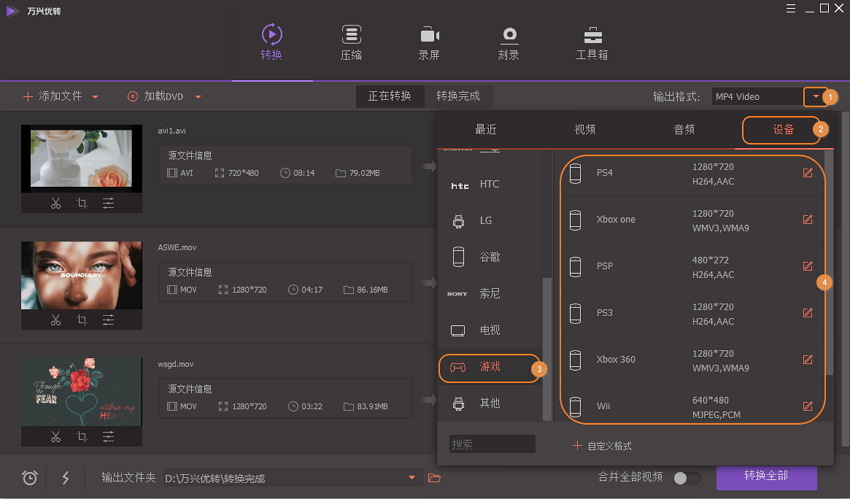Click 自定义格式 to create custom format

(x=602, y=446)
